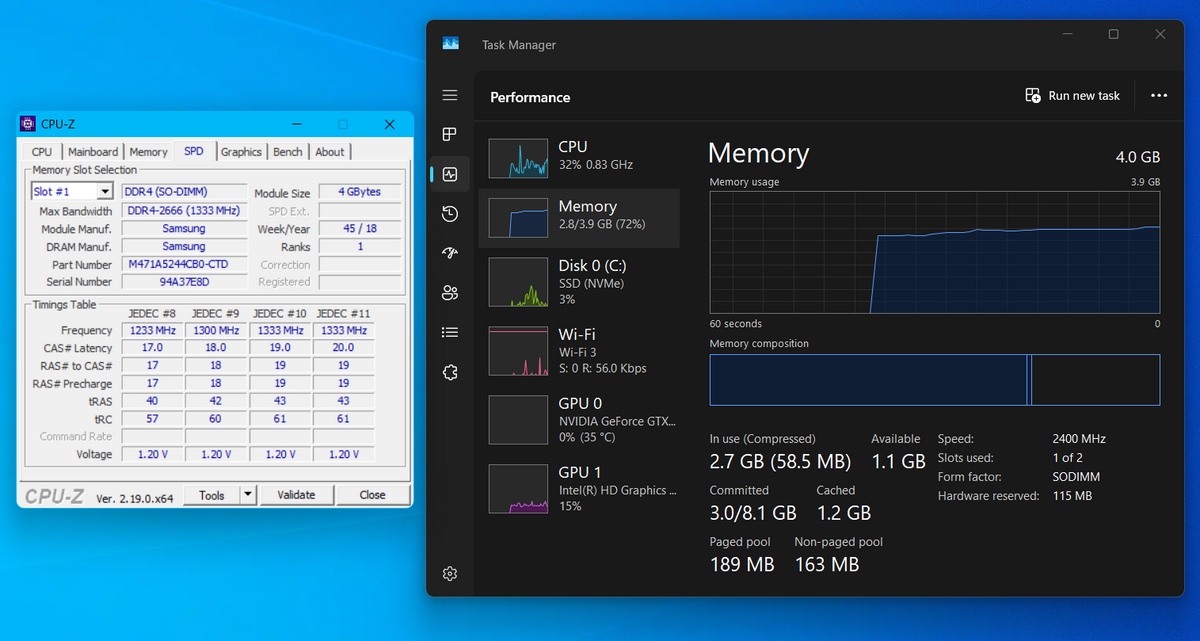
Task: Switch to the Bench tab in CPU-Z
Action: (288, 152)
